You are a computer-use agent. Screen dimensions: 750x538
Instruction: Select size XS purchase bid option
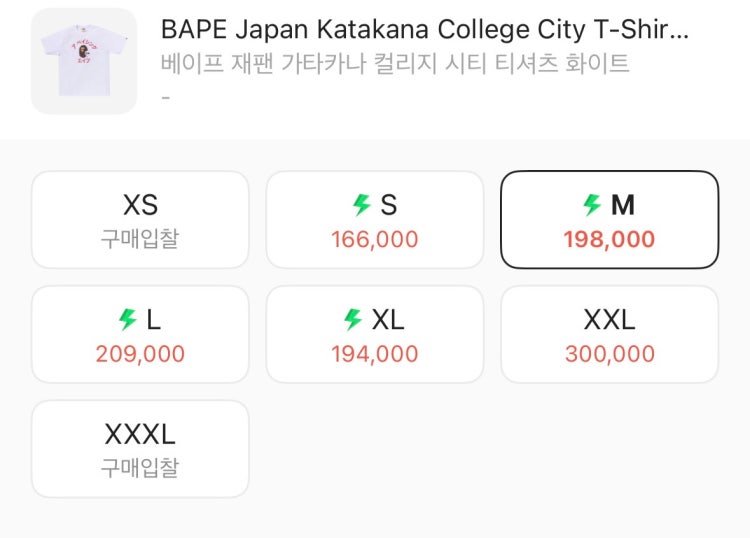coord(140,220)
